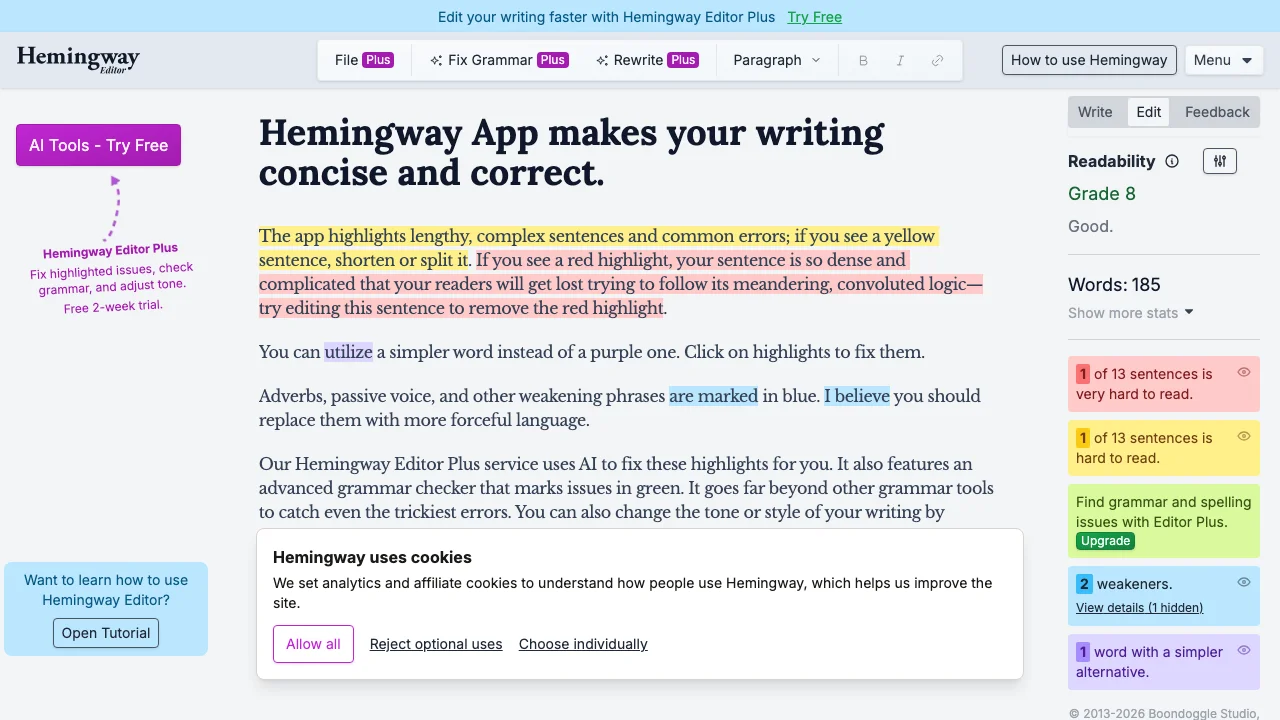The height and width of the screenshot is (720, 1280).
Task: Click the "Grade 8" readability score
Action: (1102, 194)
